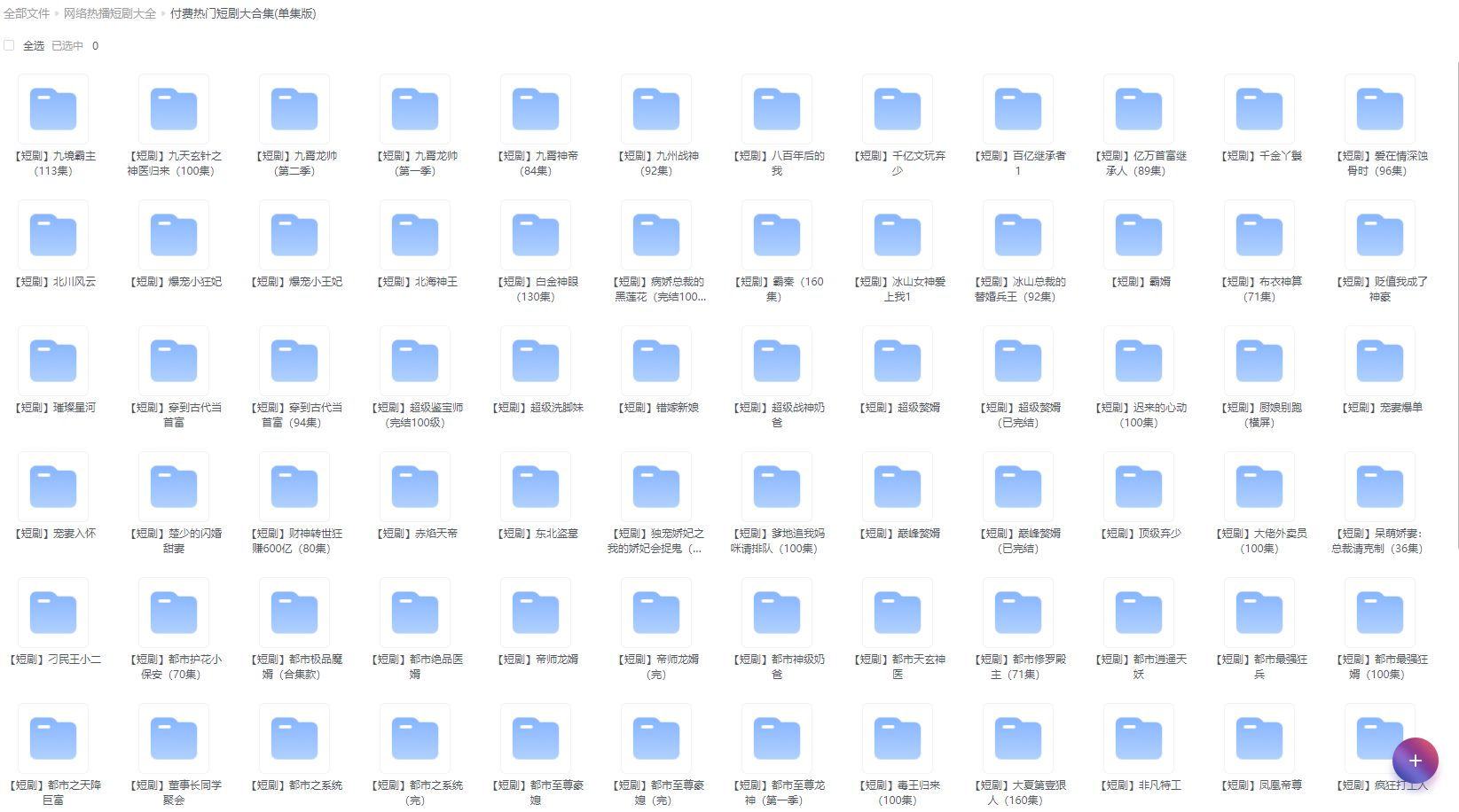Open folder 冰山女神爱上我1

tap(898, 235)
